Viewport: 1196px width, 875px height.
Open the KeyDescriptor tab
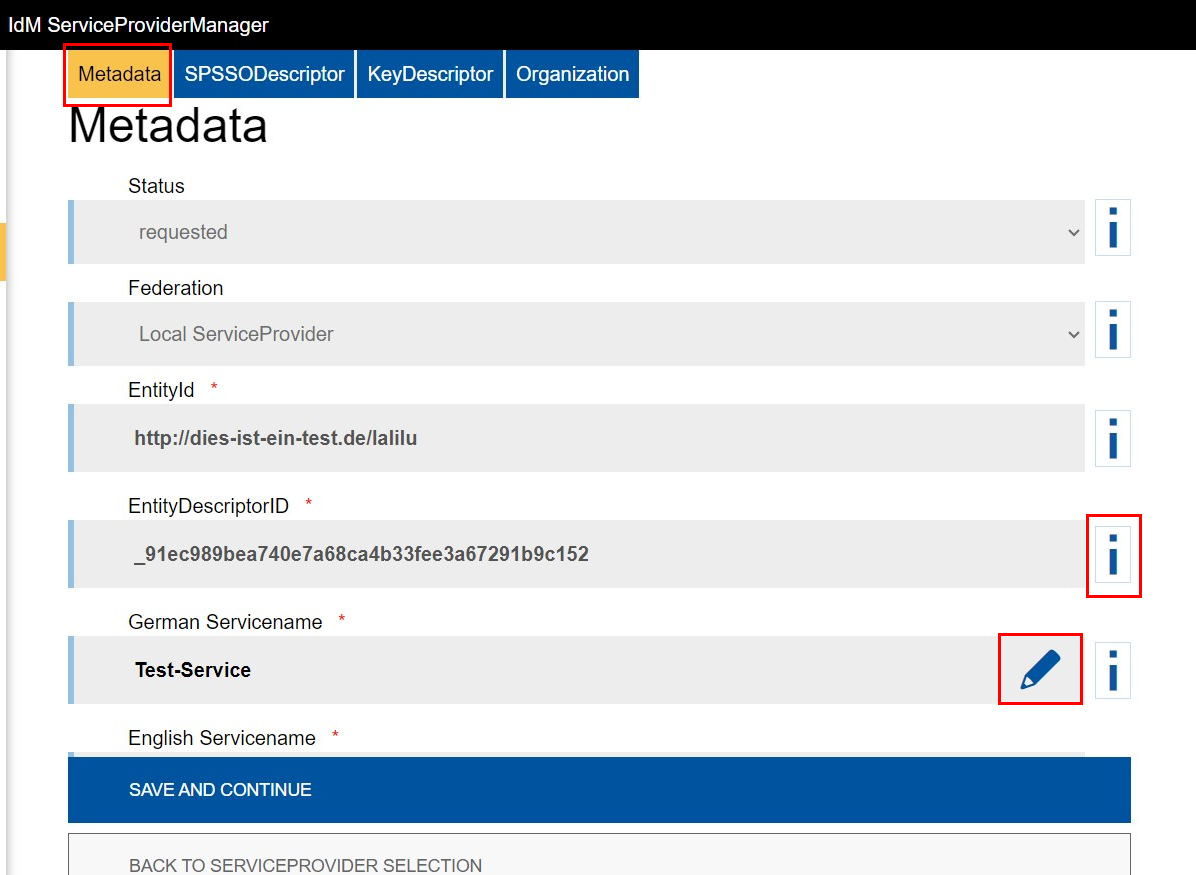(x=429, y=73)
